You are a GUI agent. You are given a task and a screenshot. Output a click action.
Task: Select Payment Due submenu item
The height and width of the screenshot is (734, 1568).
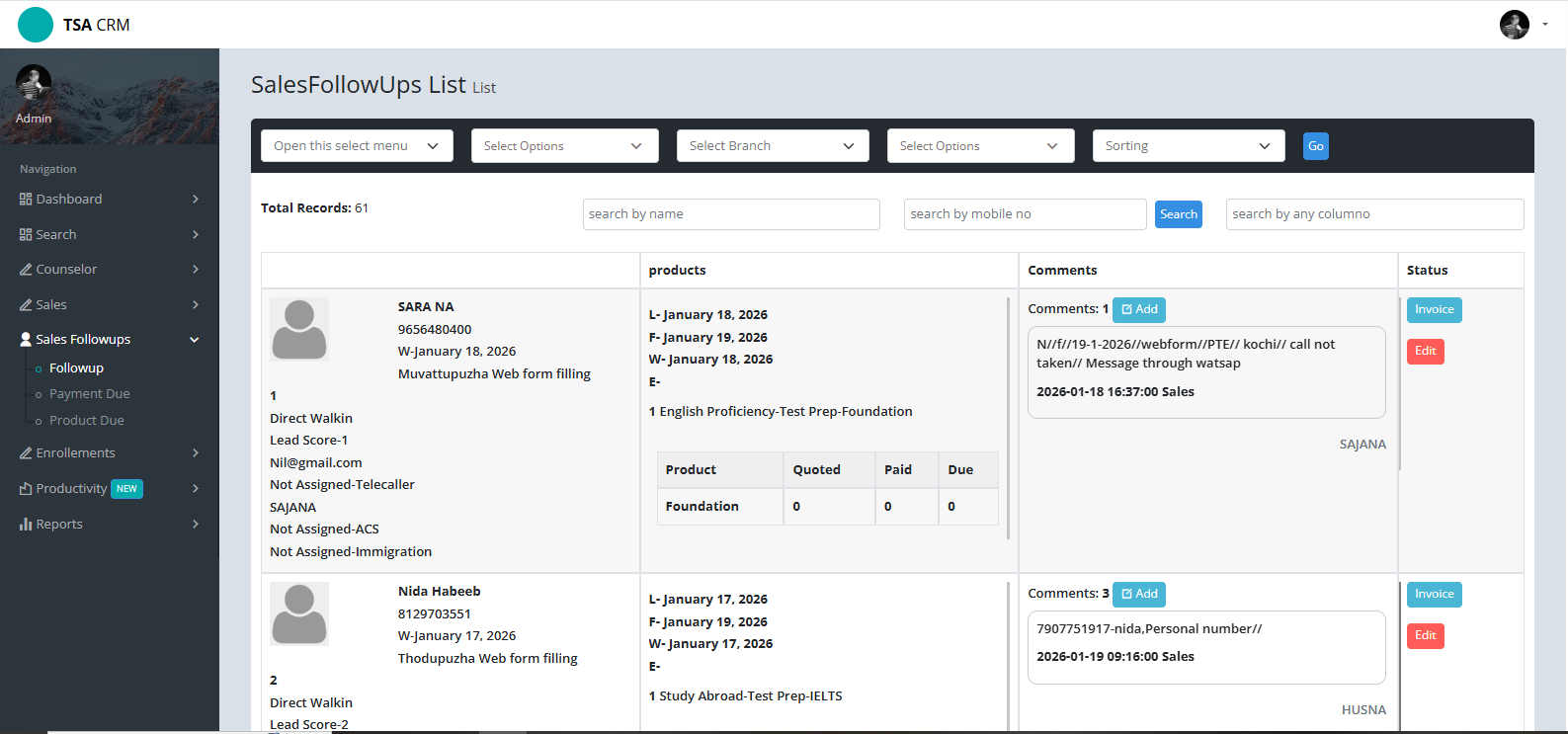(x=89, y=394)
